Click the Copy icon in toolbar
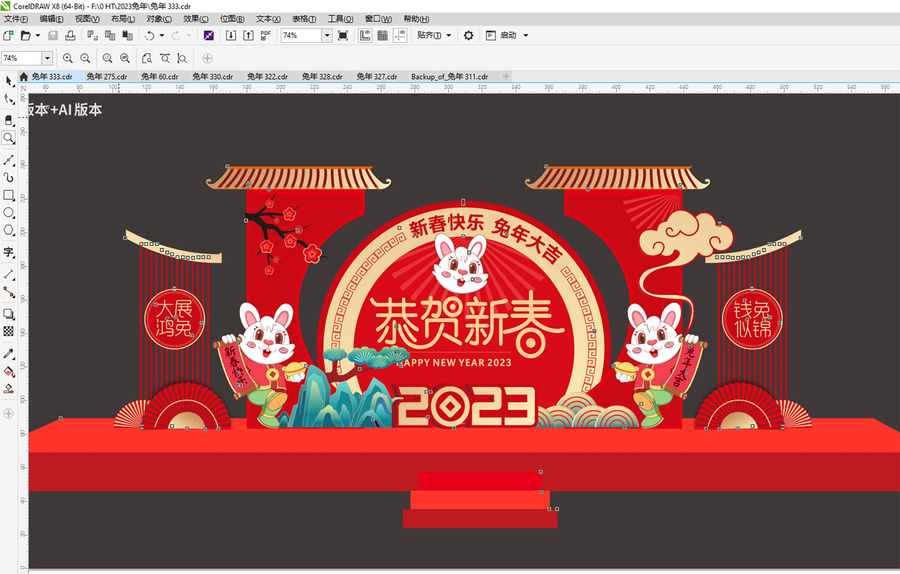Image resolution: width=900 pixels, height=574 pixels. tap(110, 36)
